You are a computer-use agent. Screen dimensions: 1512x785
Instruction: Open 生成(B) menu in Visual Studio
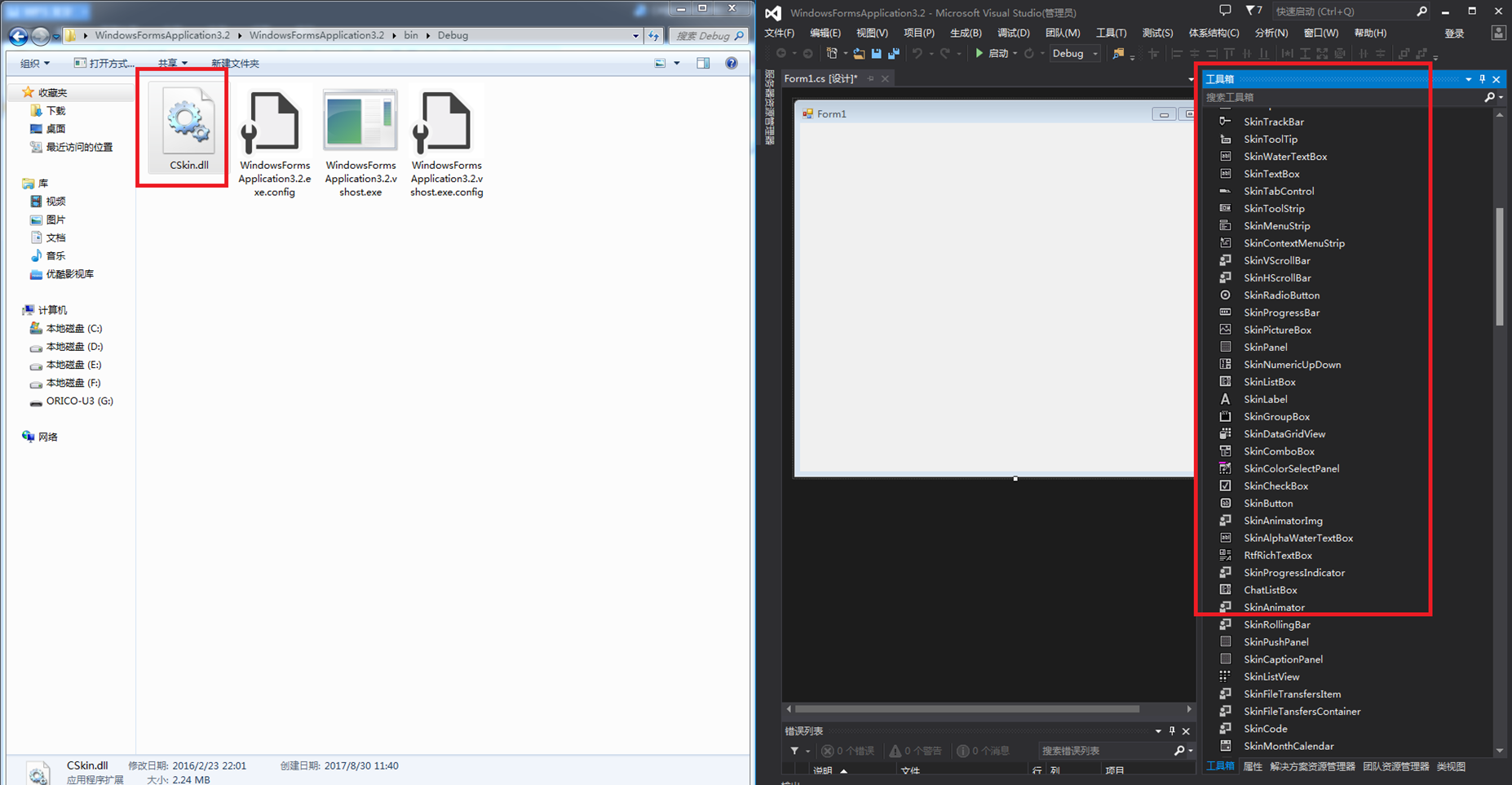966,33
